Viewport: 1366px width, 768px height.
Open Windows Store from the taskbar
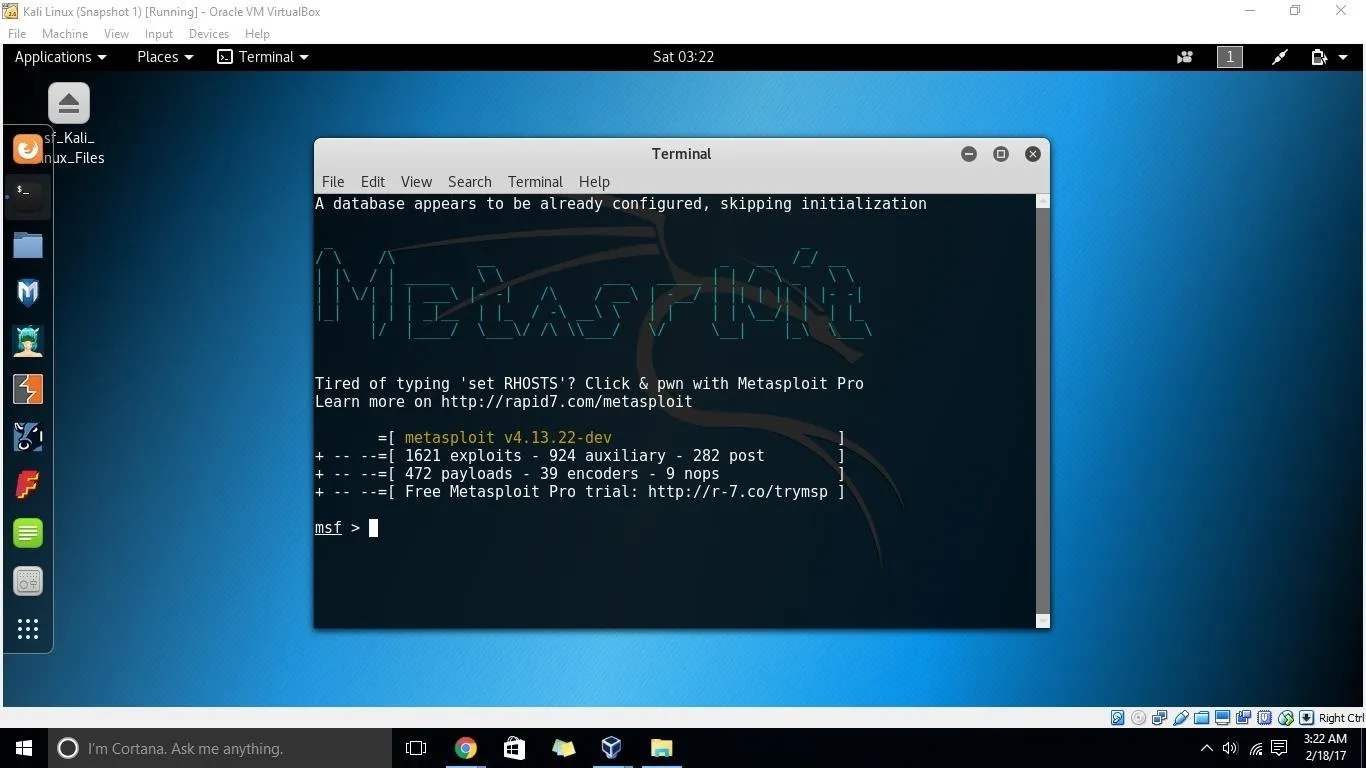pyautogui.click(x=514, y=748)
